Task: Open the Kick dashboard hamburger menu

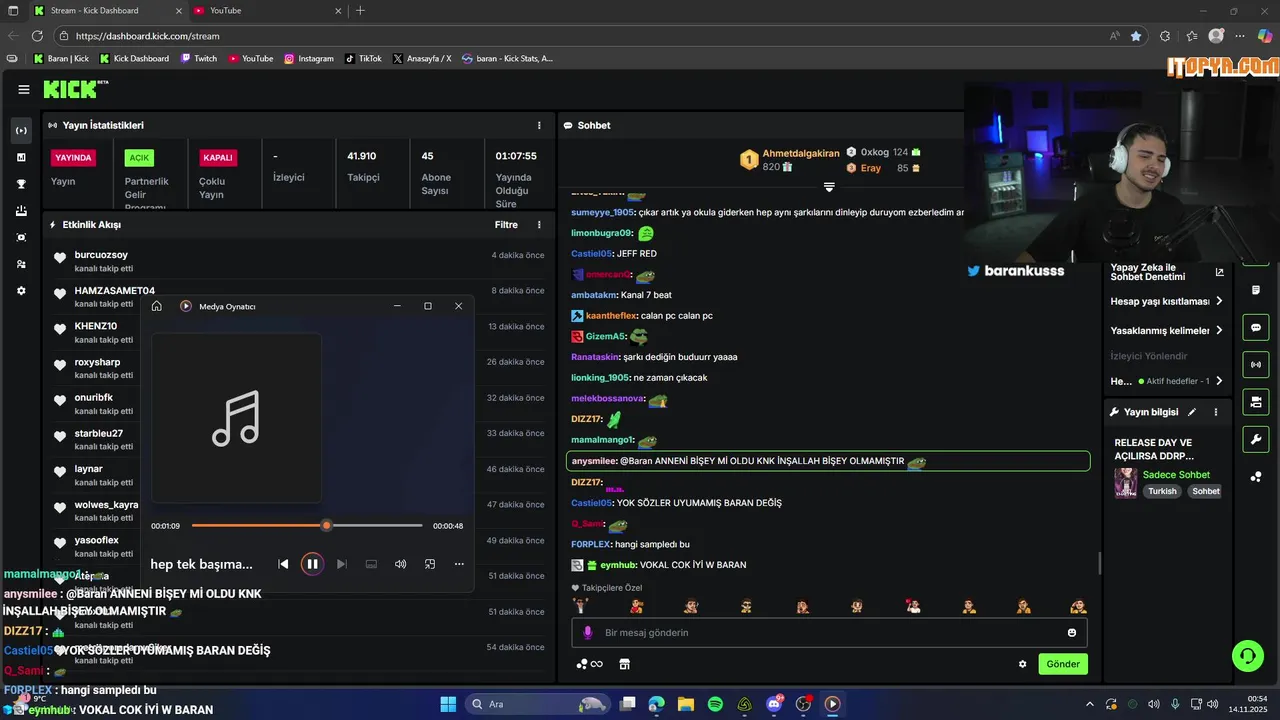Action: pos(24,89)
